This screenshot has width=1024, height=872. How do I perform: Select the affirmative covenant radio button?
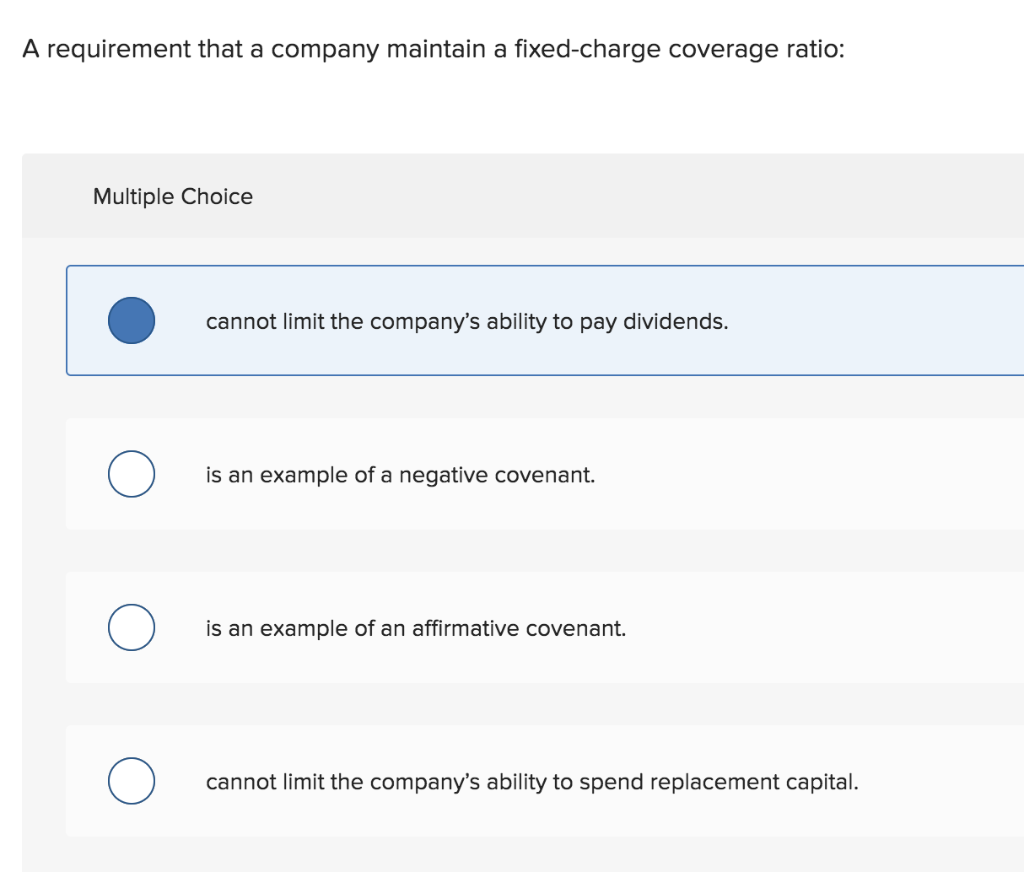[130, 627]
